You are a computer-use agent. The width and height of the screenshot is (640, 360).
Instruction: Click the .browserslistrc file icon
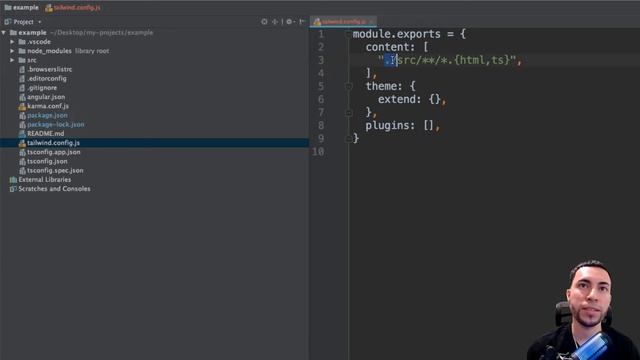(22, 69)
